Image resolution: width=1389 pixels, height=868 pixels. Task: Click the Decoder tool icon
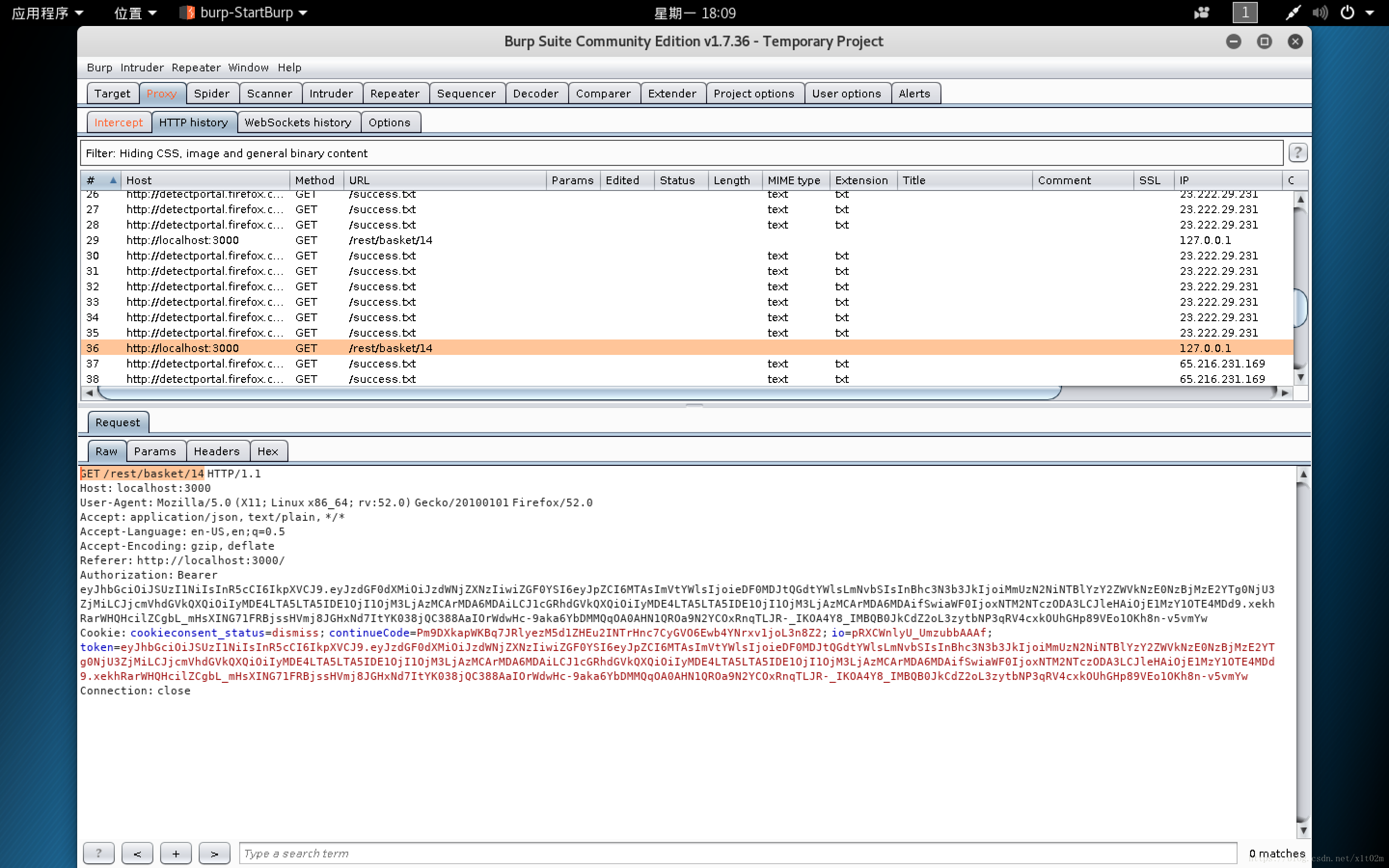(x=535, y=92)
